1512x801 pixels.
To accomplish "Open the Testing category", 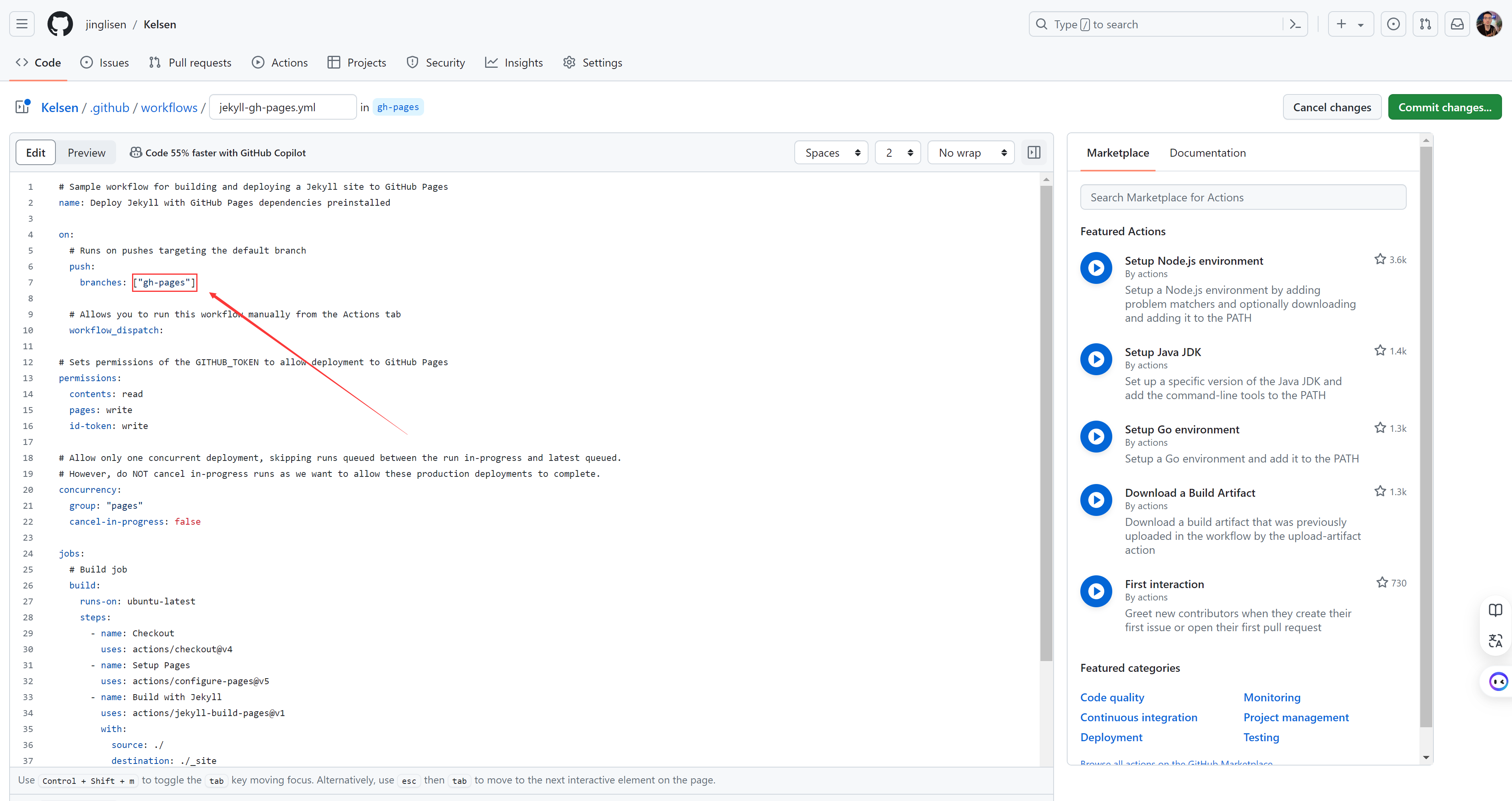I will point(1261,737).
